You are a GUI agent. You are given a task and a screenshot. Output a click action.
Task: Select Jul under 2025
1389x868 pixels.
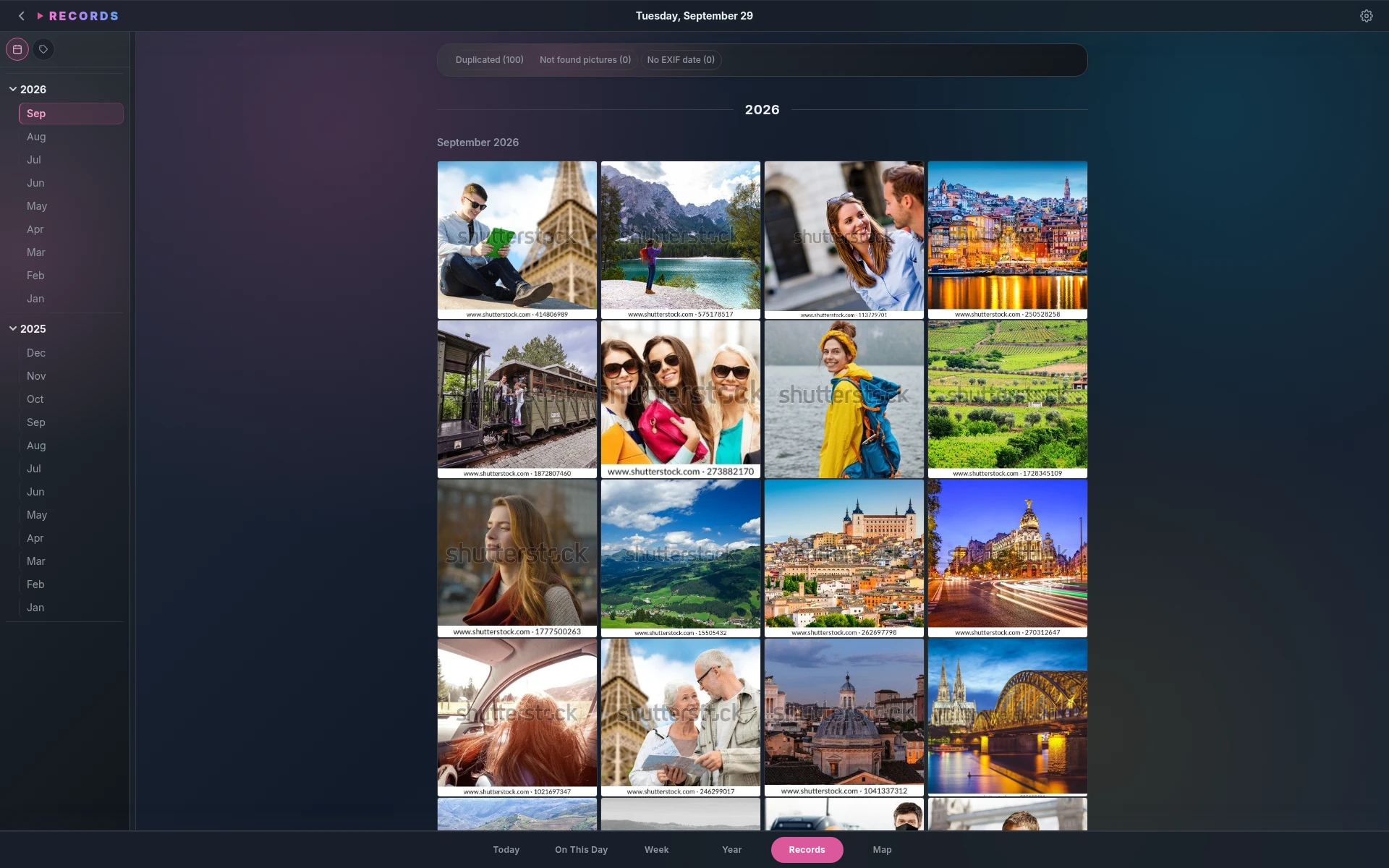click(x=71, y=469)
